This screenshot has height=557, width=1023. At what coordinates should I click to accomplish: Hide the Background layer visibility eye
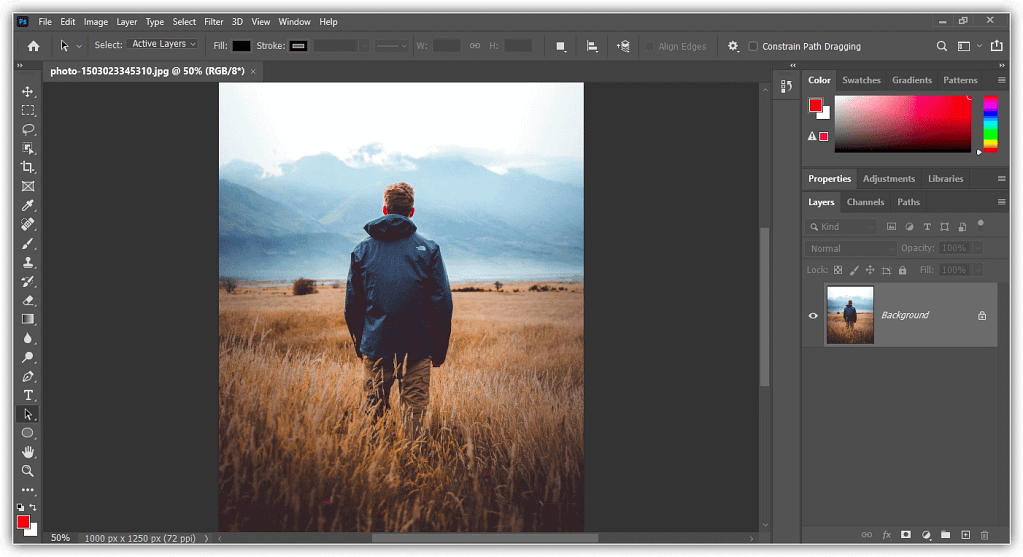[x=813, y=315]
